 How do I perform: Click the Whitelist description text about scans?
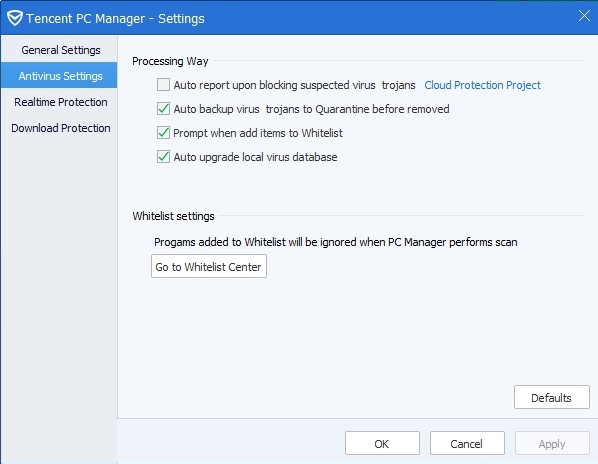(336, 242)
